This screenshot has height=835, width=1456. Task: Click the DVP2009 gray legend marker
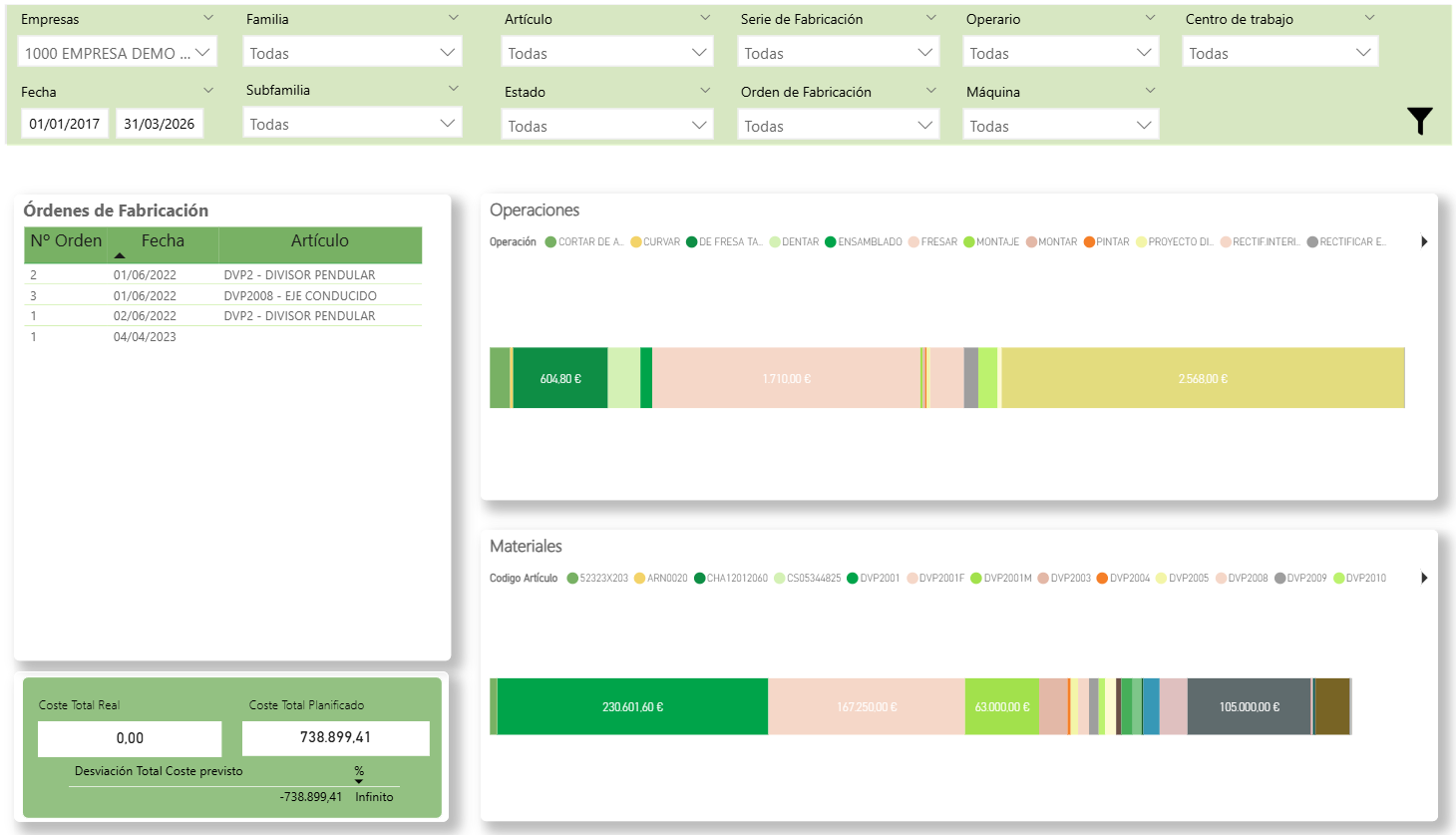pyautogui.click(x=1279, y=579)
